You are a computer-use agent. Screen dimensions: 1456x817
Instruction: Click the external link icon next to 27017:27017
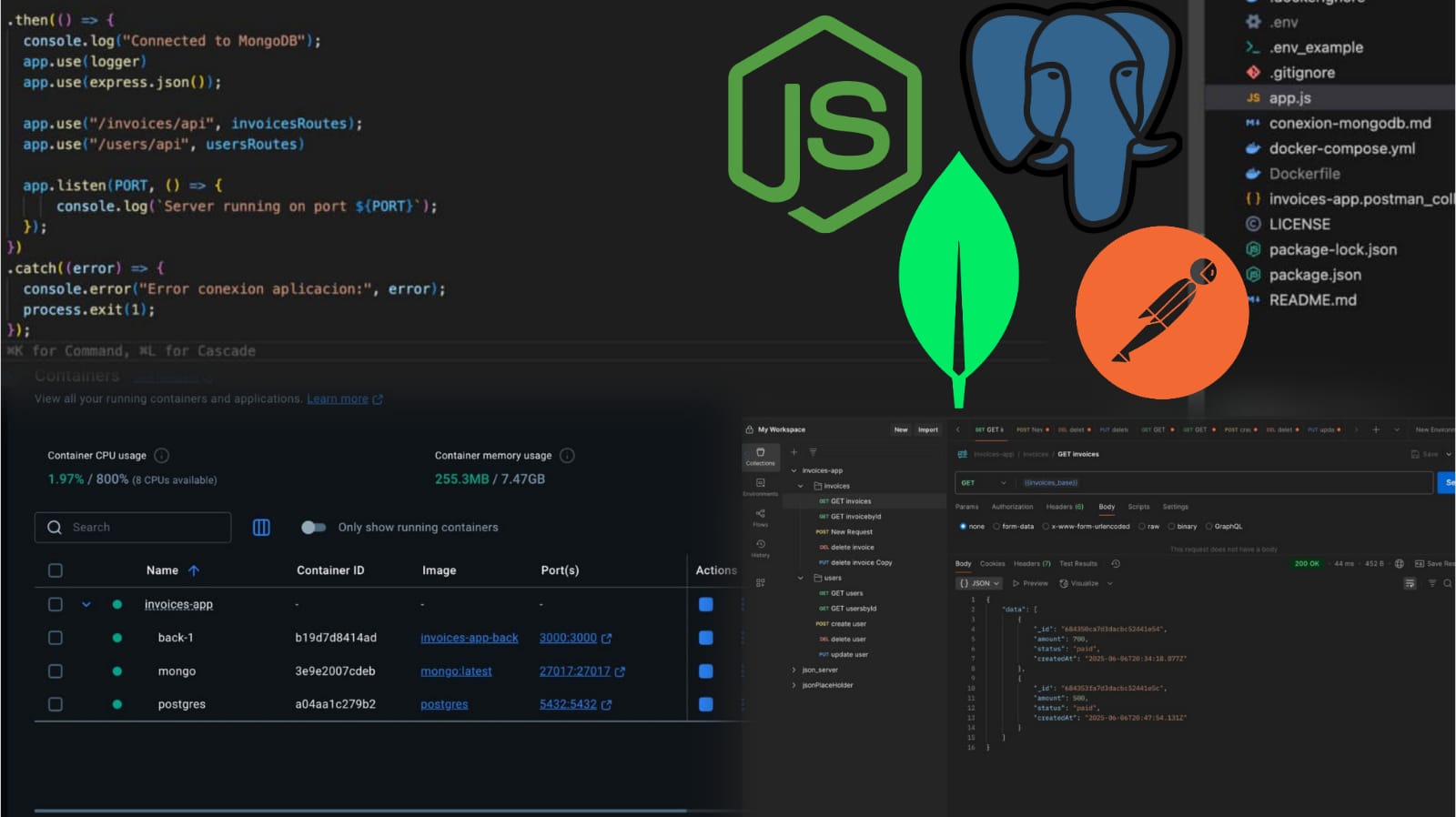pos(620,671)
